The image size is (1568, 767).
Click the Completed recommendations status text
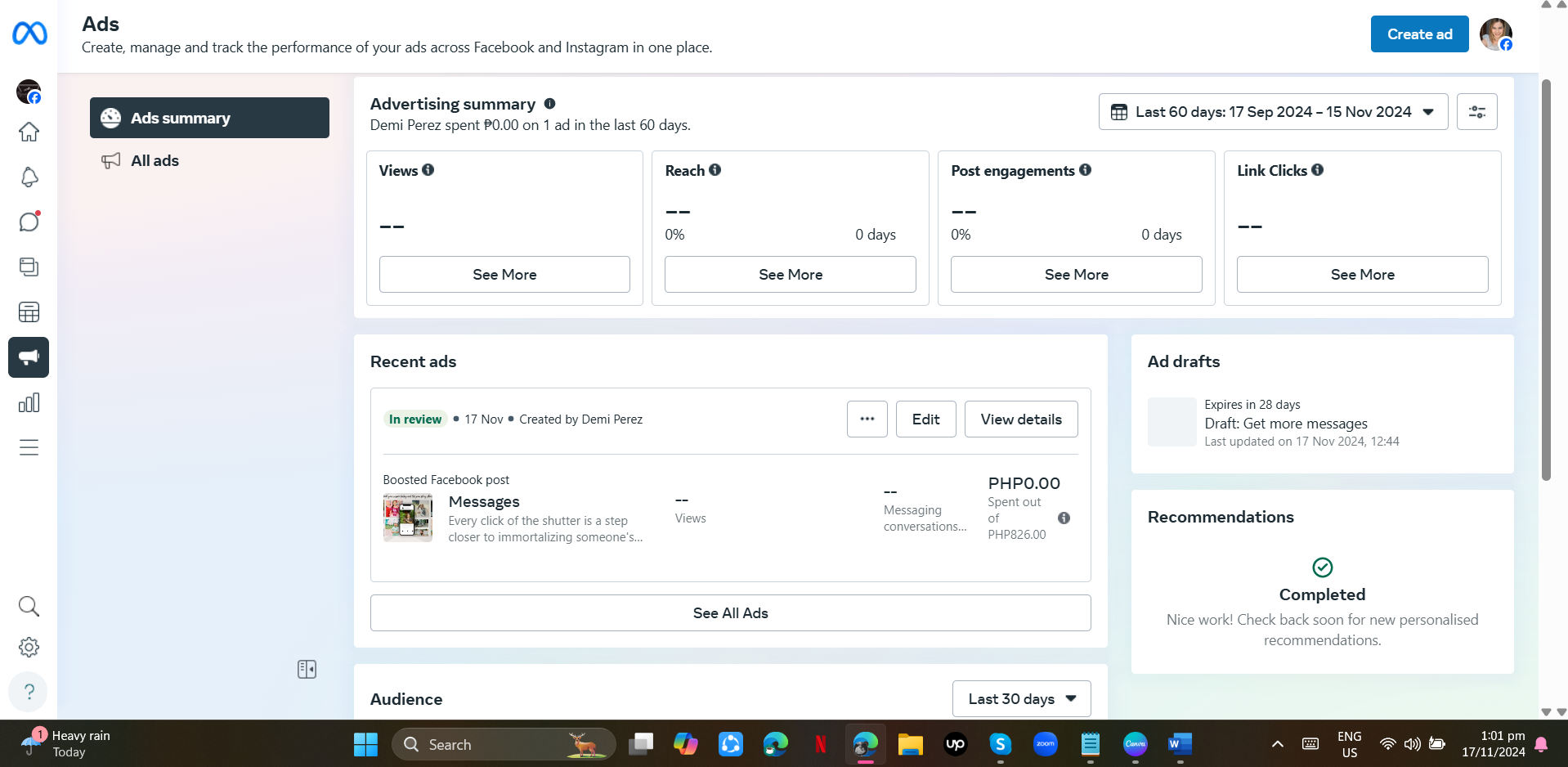pyautogui.click(x=1322, y=594)
